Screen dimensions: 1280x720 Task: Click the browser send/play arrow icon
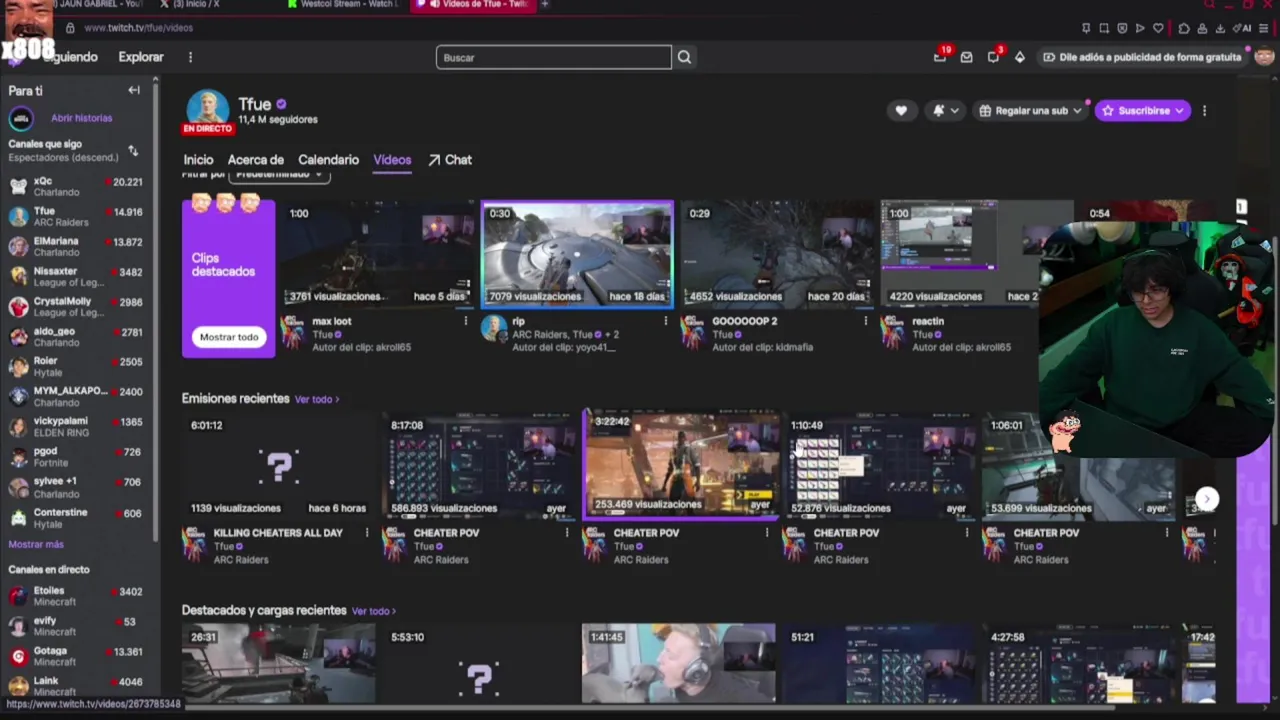click(1140, 28)
